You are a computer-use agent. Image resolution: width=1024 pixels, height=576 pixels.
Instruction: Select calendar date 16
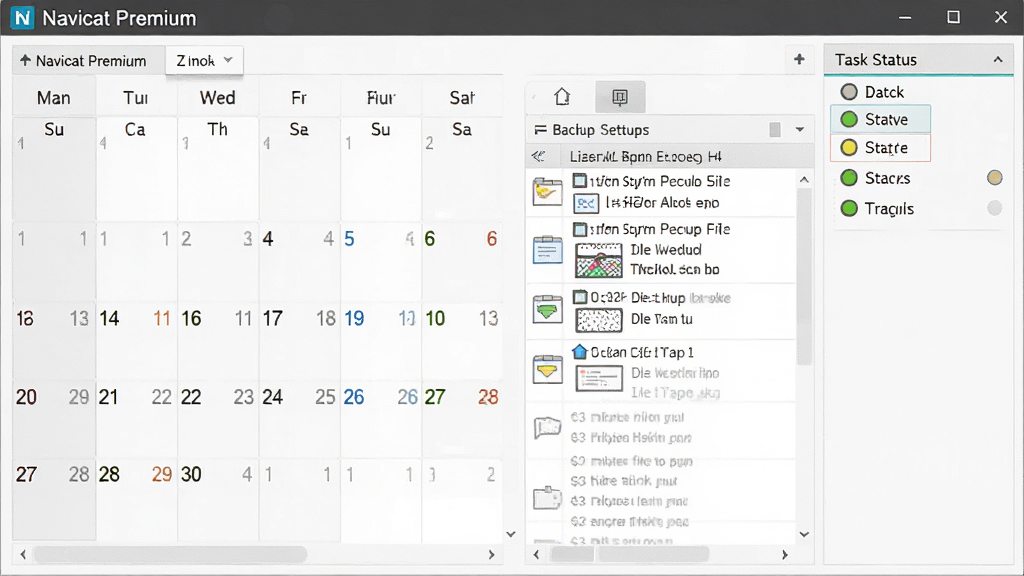[191, 319]
